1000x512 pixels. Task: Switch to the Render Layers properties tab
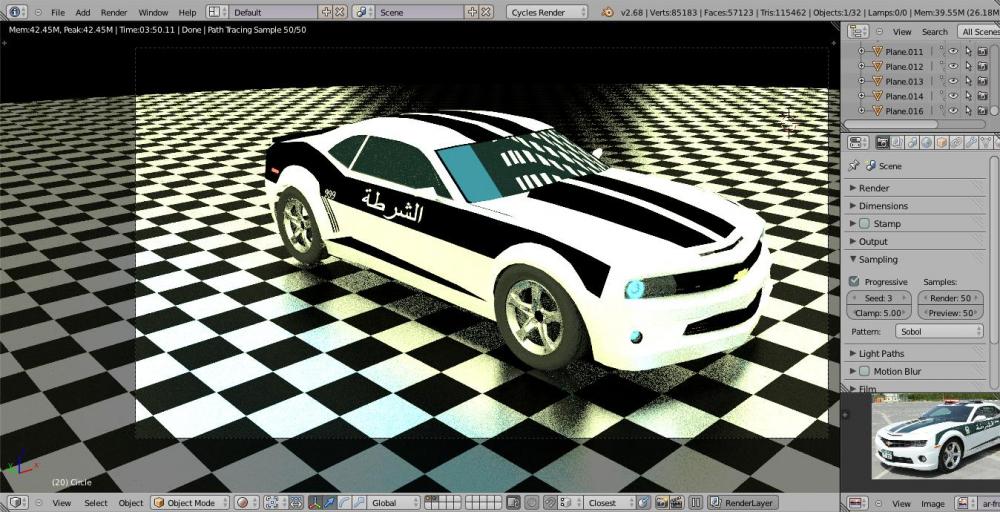pos(897,143)
